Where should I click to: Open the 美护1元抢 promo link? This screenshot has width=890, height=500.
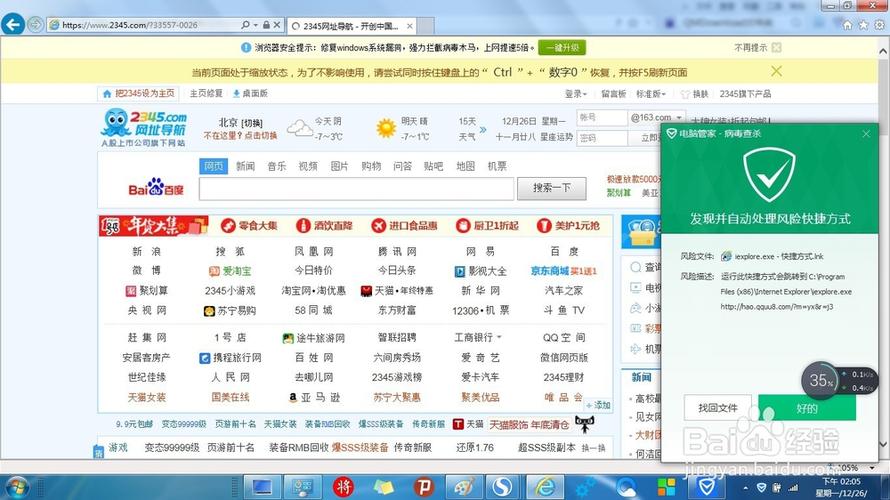pyautogui.click(x=568, y=226)
